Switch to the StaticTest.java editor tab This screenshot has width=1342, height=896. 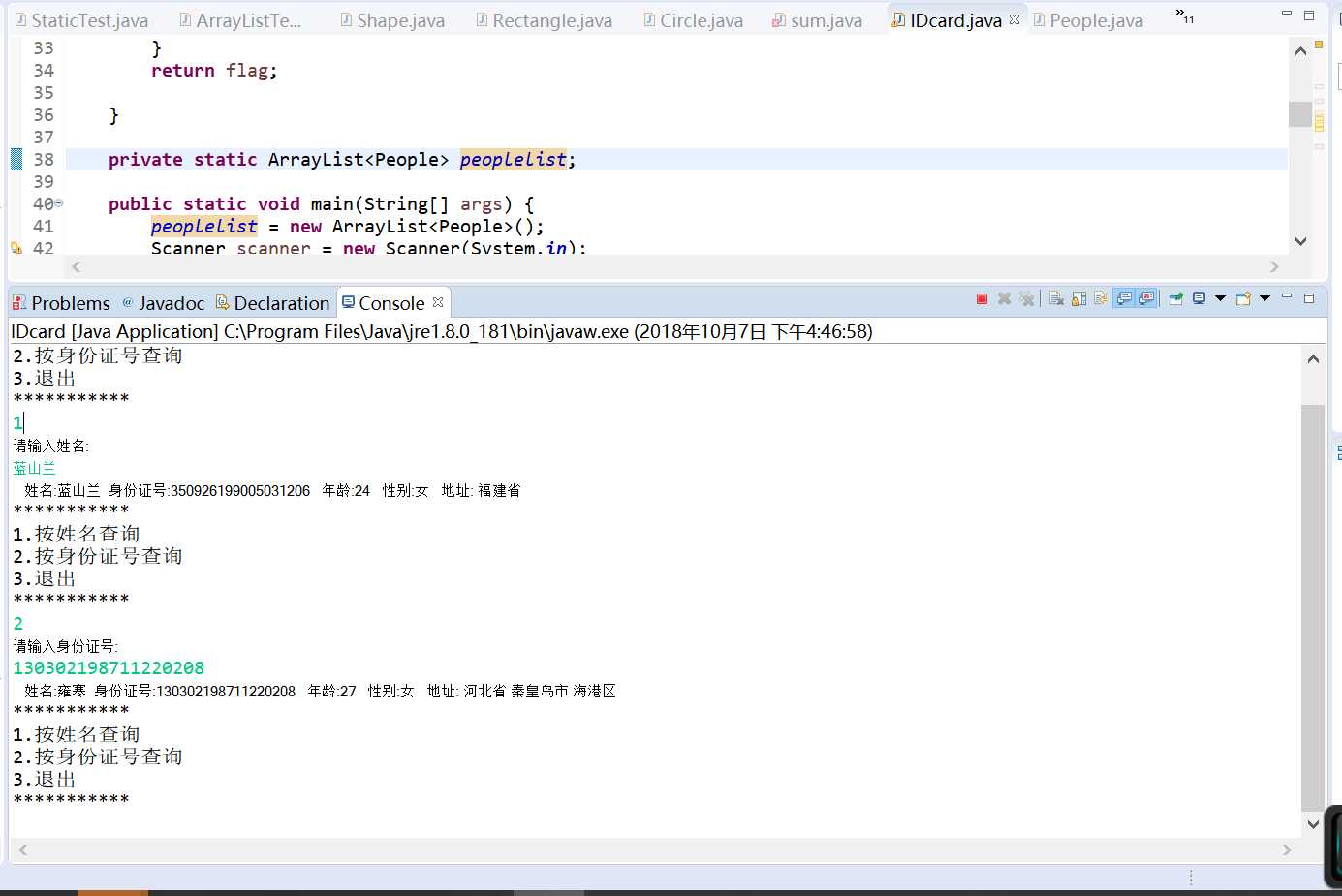82,20
